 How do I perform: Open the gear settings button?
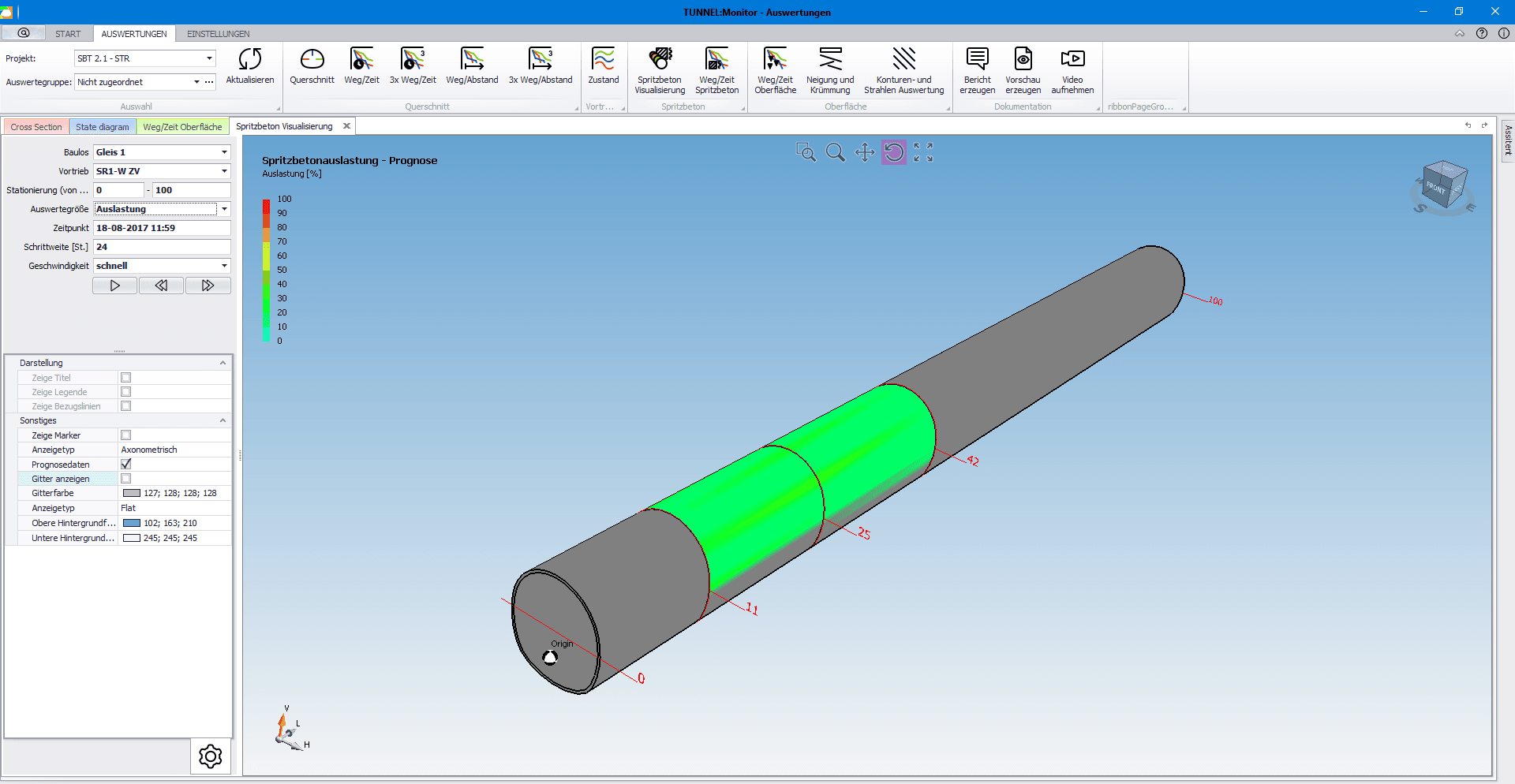(211, 756)
